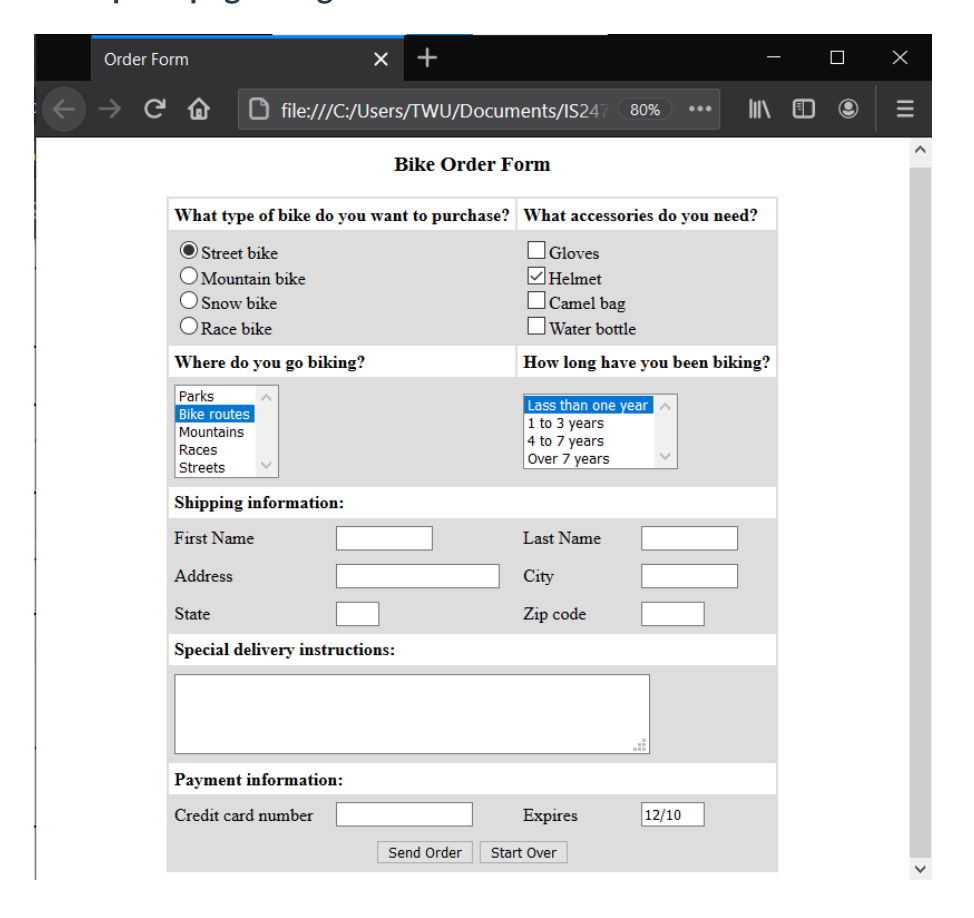Minimize the browser window
This screenshot has width=974, height=918.
773,57
